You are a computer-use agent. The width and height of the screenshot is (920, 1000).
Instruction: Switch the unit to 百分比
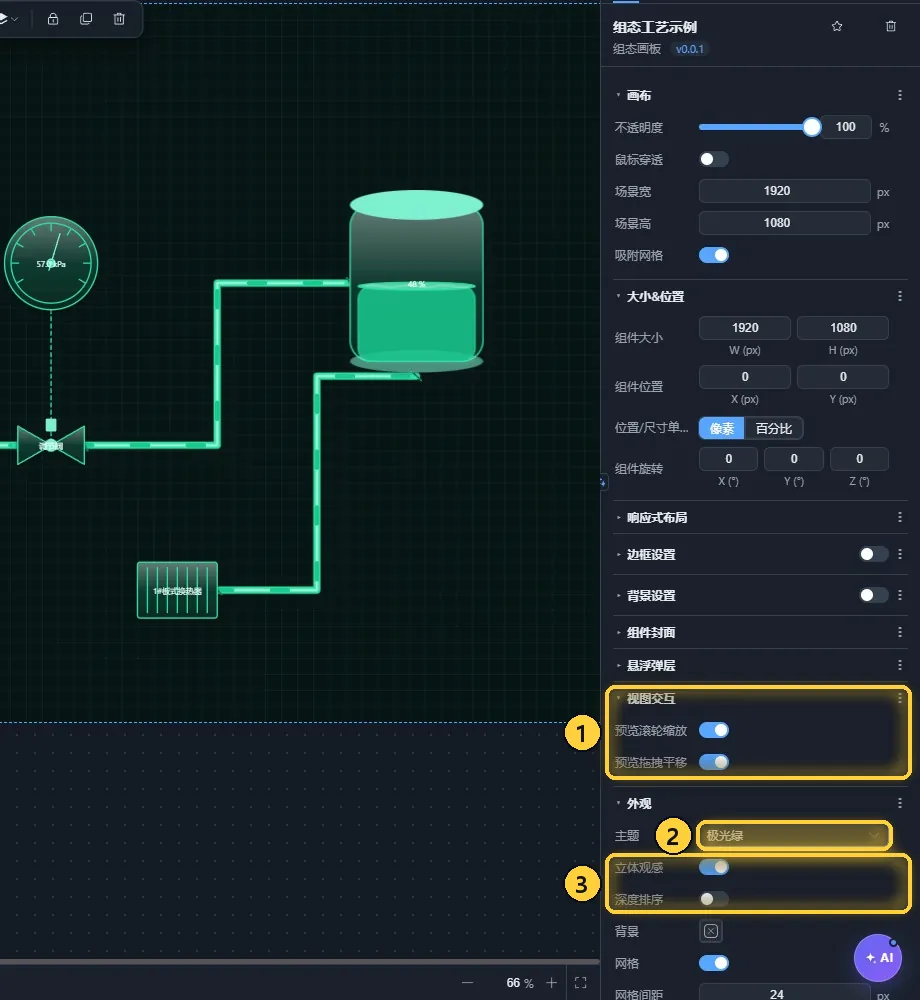pyautogui.click(x=773, y=429)
